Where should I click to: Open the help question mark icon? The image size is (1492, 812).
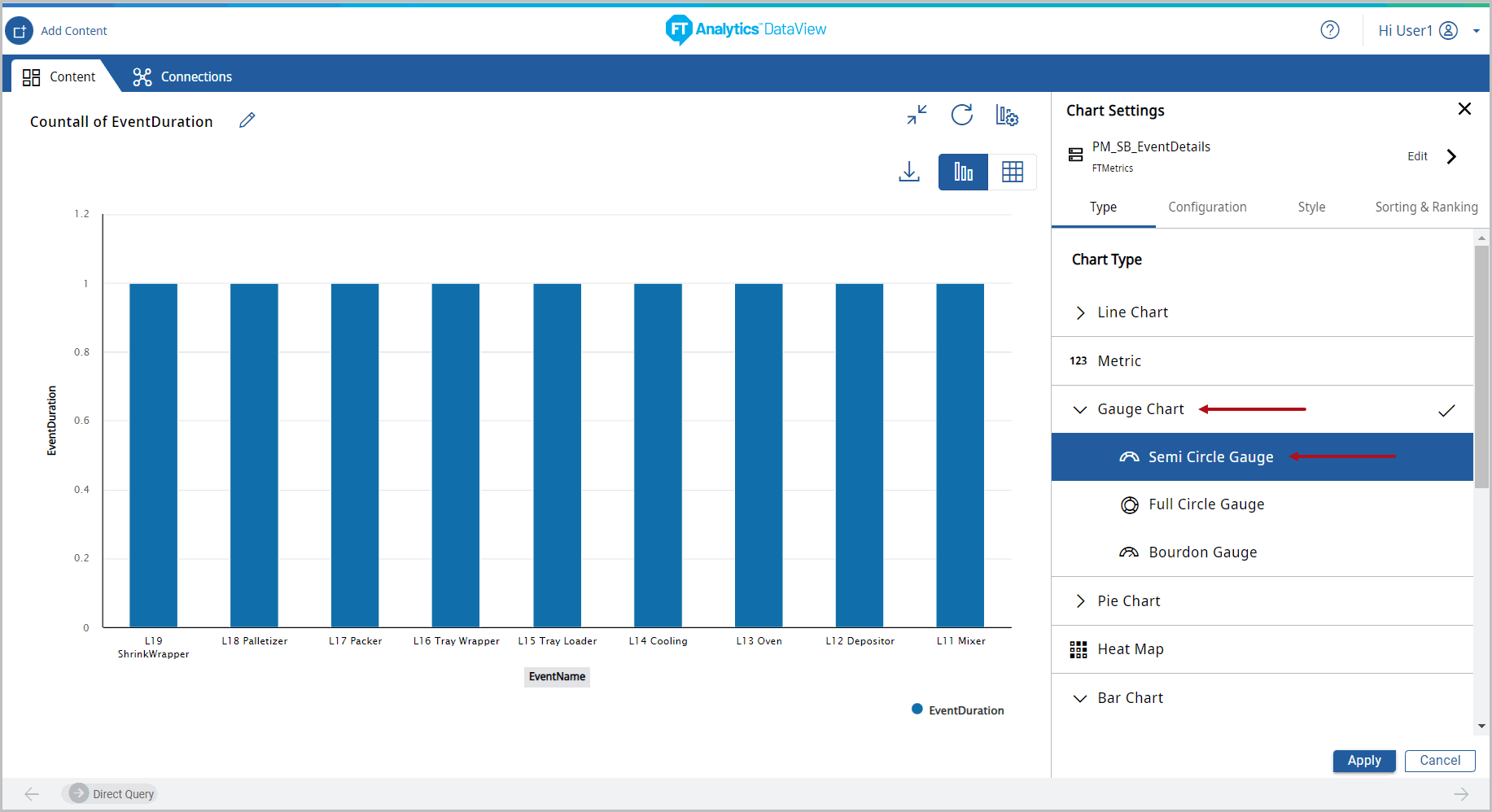[x=1329, y=30]
